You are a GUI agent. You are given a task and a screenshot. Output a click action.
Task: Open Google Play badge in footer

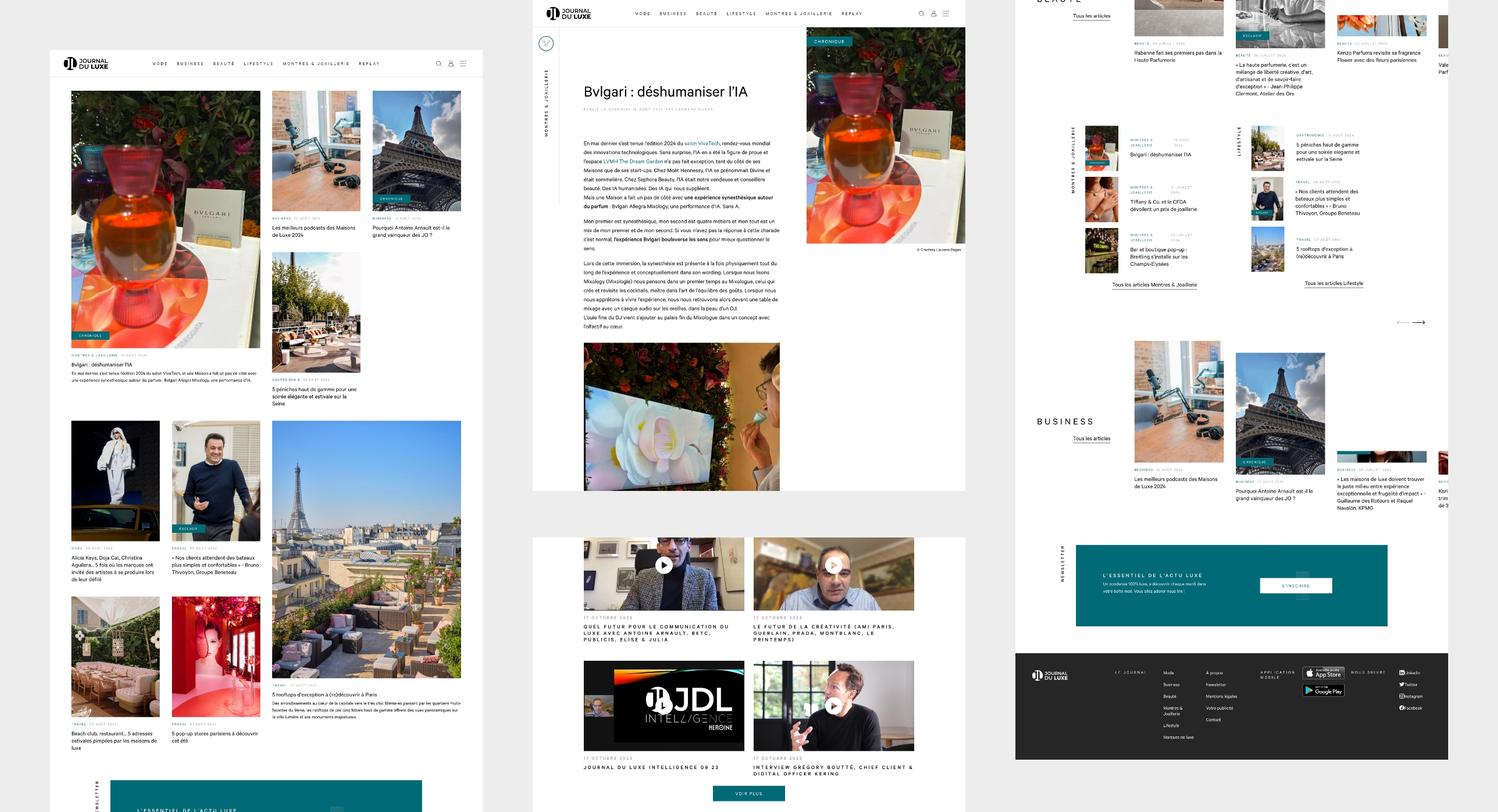pos(1323,690)
